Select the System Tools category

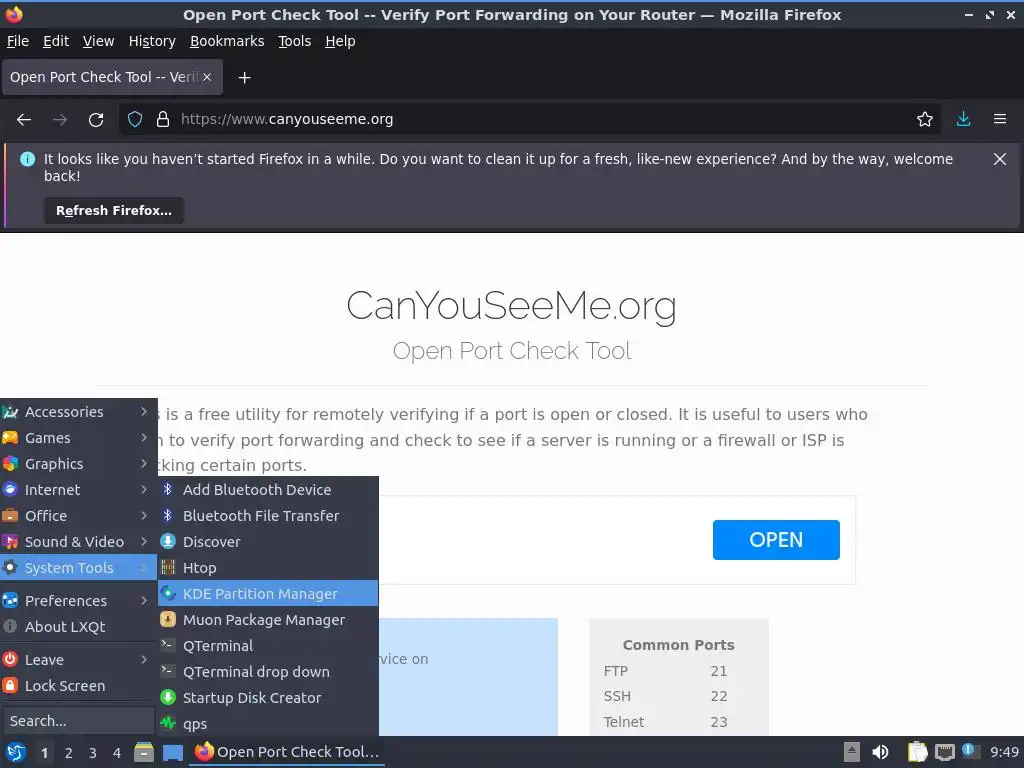tap(78, 568)
